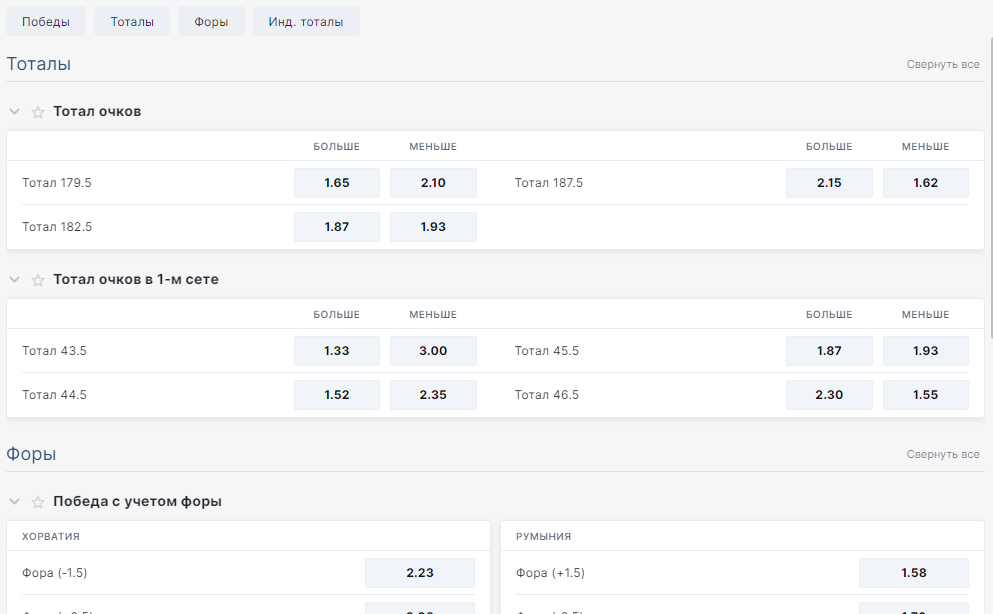993x614 pixels.
Task: Click the Тотал 179.5 row label
Action: pyautogui.click(x=57, y=183)
